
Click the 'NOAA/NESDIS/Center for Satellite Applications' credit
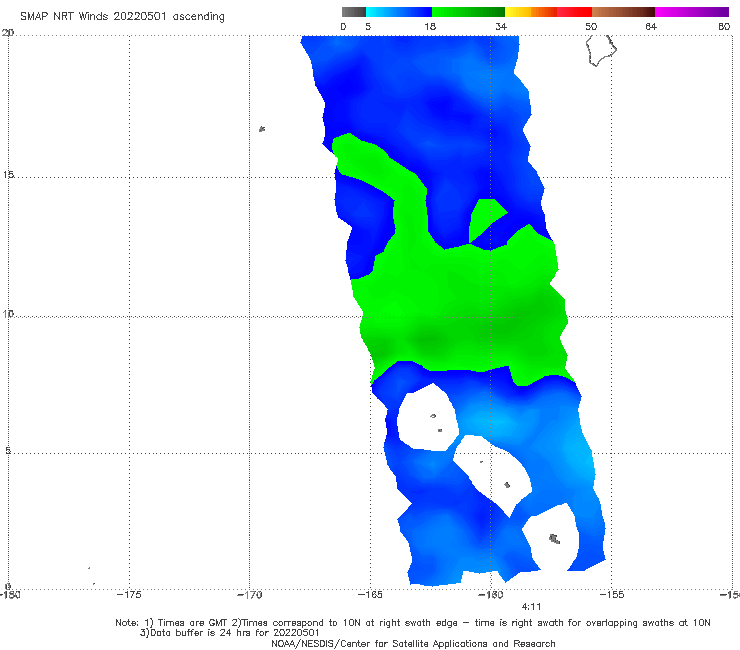point(413,644)
